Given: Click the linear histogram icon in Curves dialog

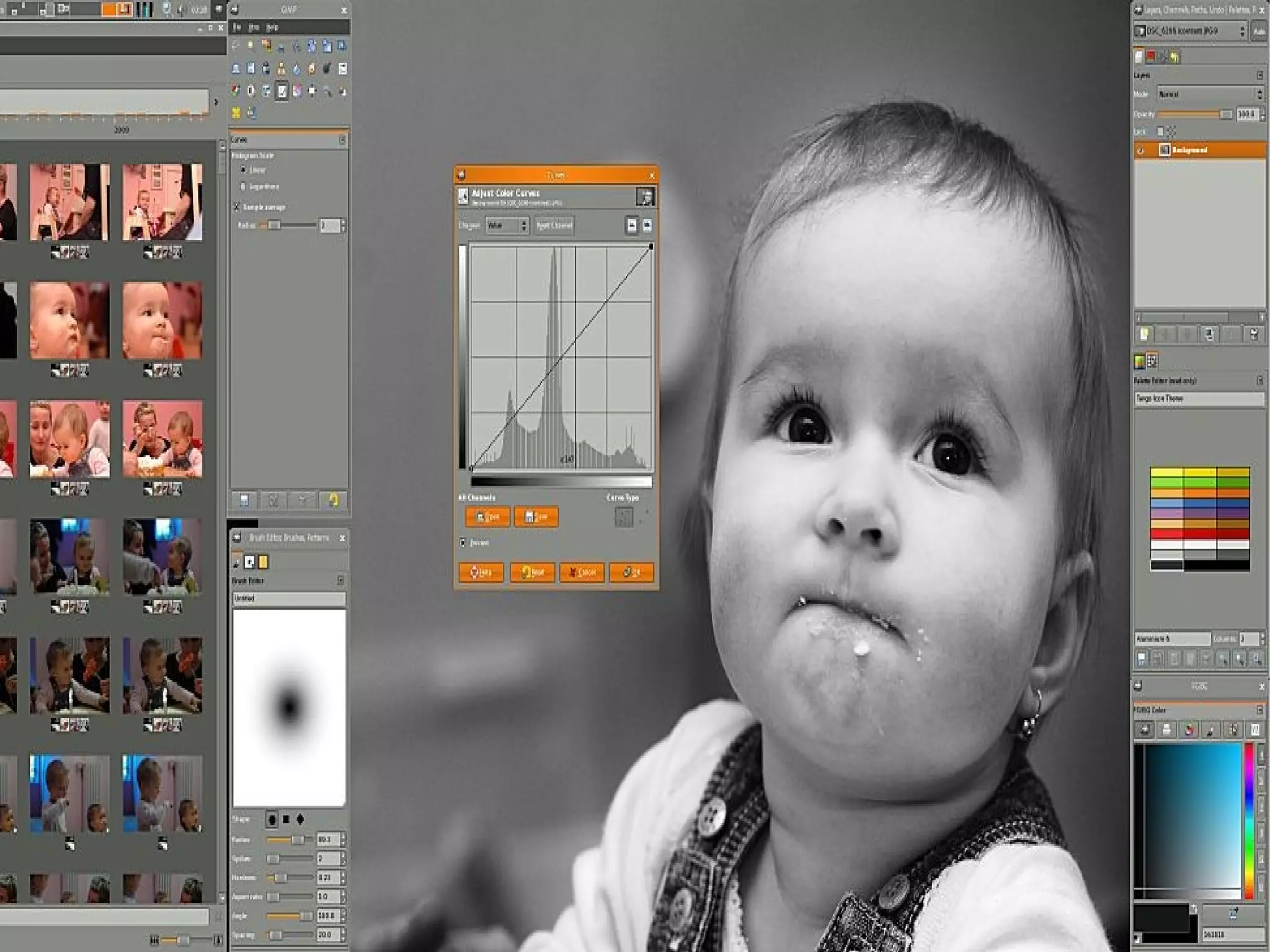Looking at the screenshot, I should pyautogui.click(x=631, y=225).
